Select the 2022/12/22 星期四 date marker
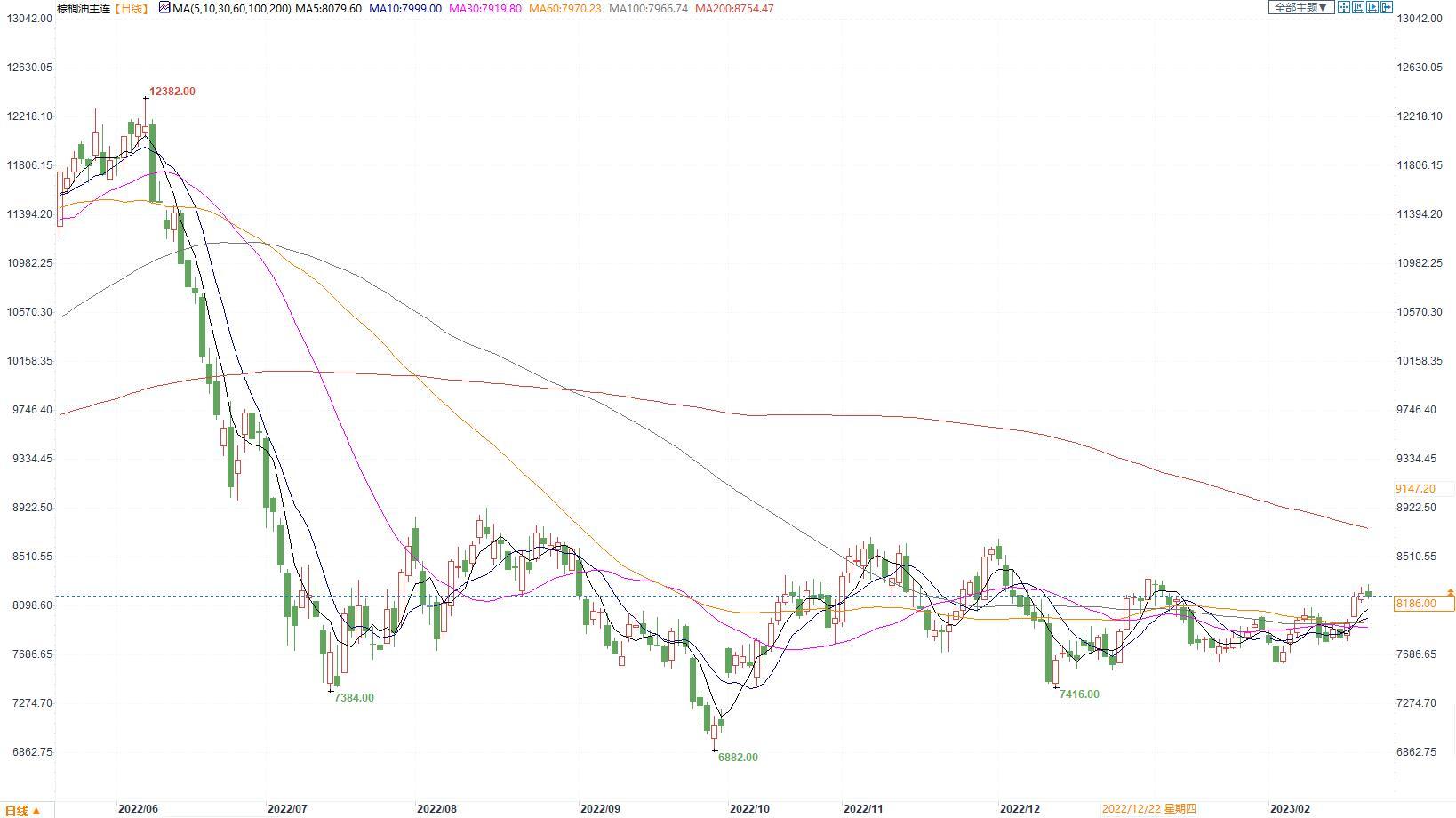The width and height of the screenshot is (1456, 818). 1148,809
